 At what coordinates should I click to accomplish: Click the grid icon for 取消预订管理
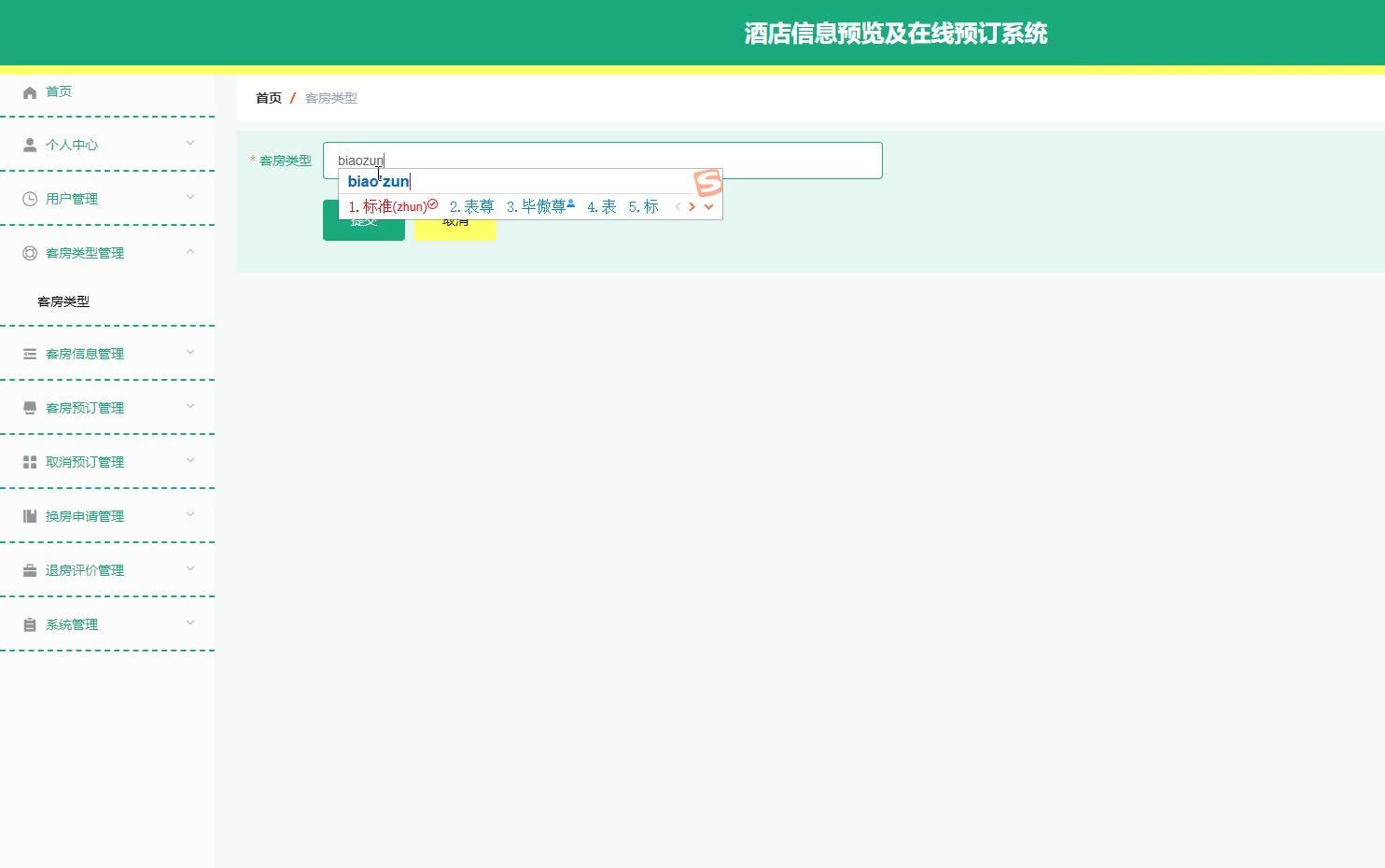[x=30, y=462]
